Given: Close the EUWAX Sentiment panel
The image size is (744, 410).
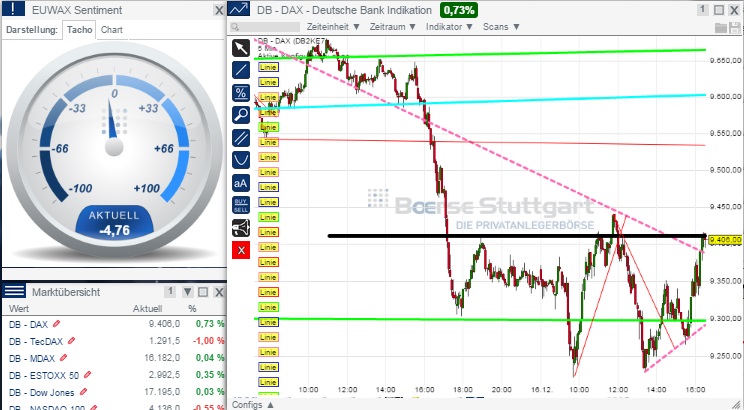Looking at the screenshot, I should (x=219, y=10).
